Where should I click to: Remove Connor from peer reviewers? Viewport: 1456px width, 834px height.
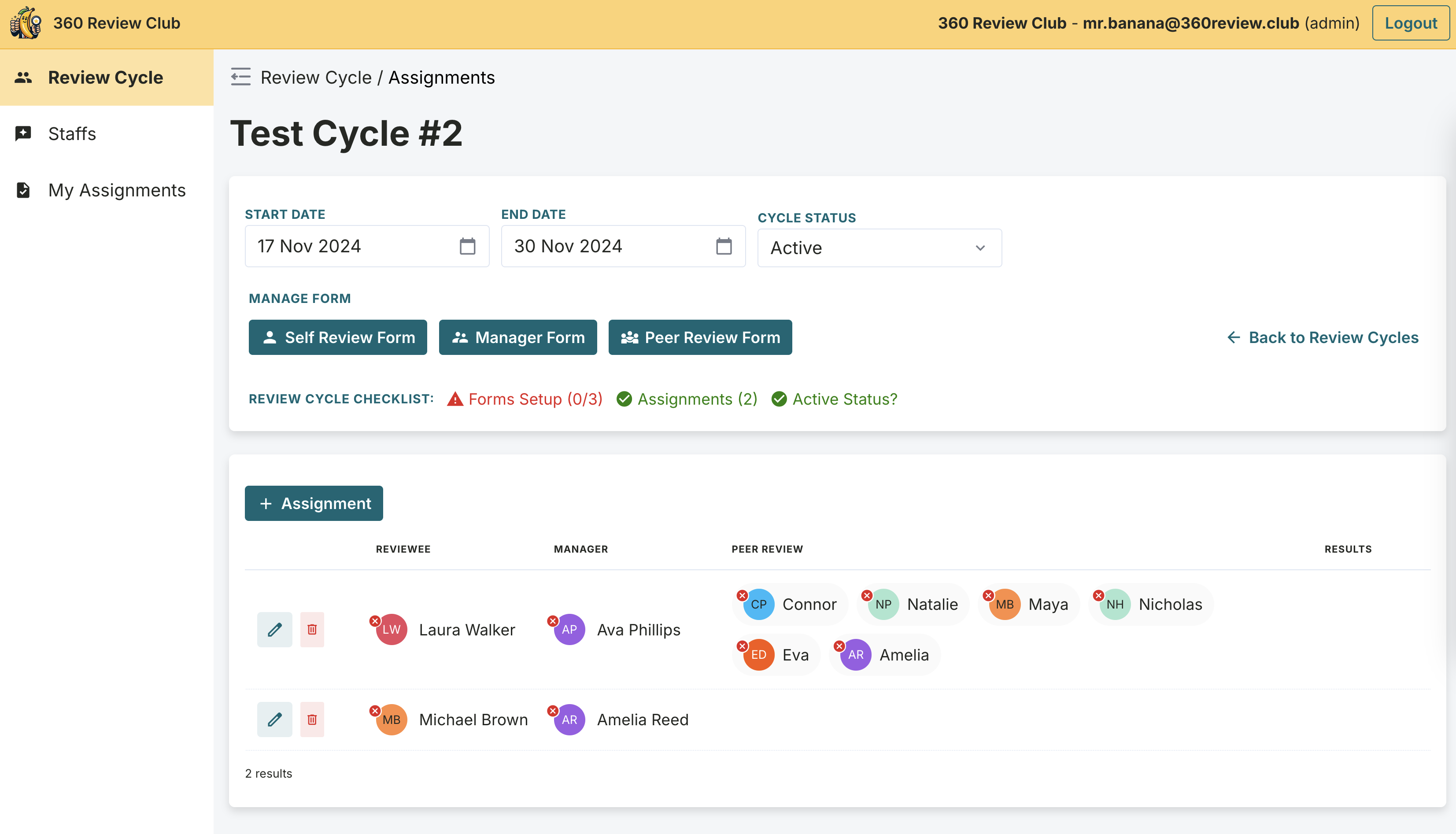pyautogui.click(x=742, y=596)
